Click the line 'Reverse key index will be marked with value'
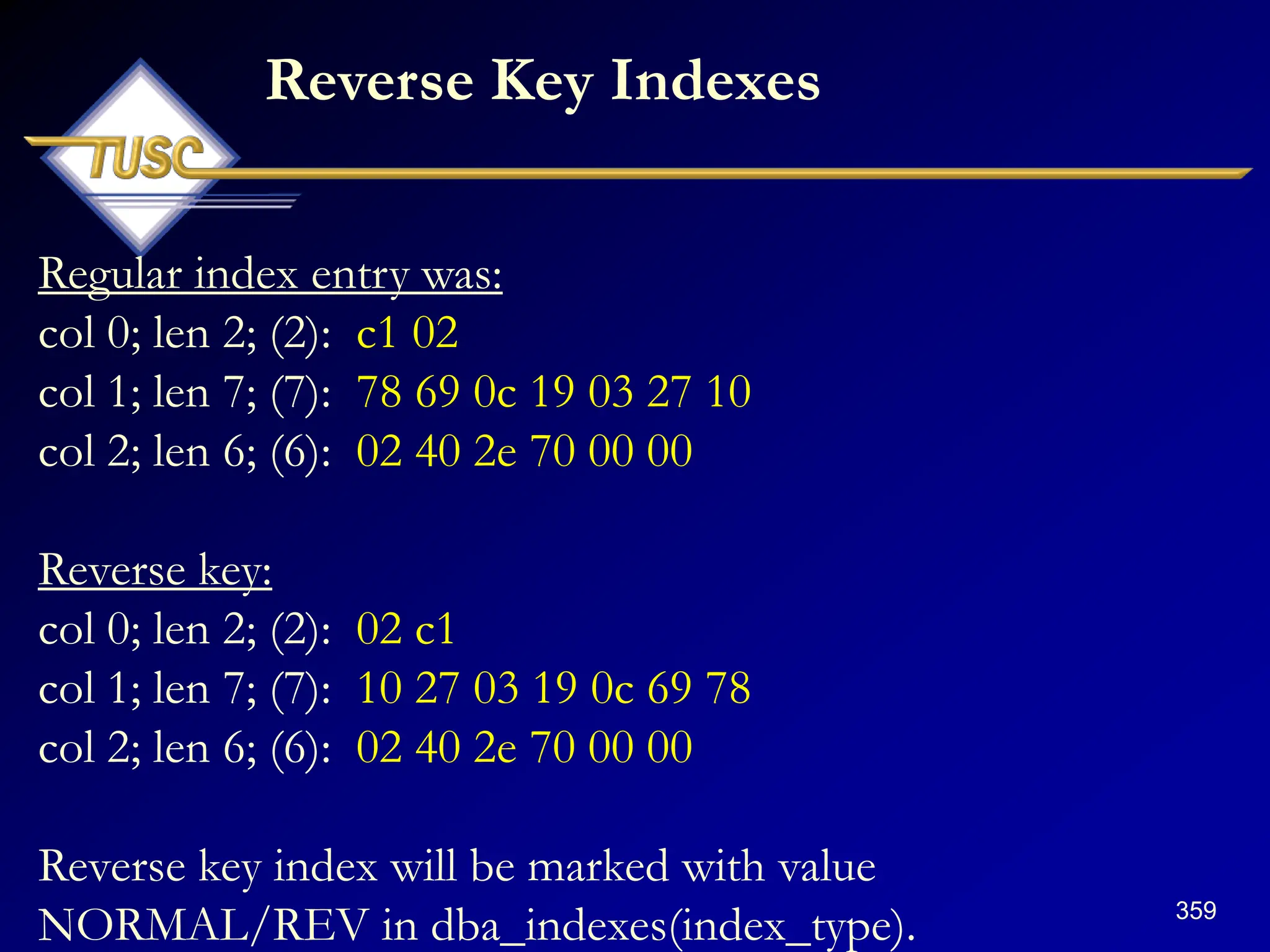Viewport: 1270px width, 952px height. coord(457,866)
